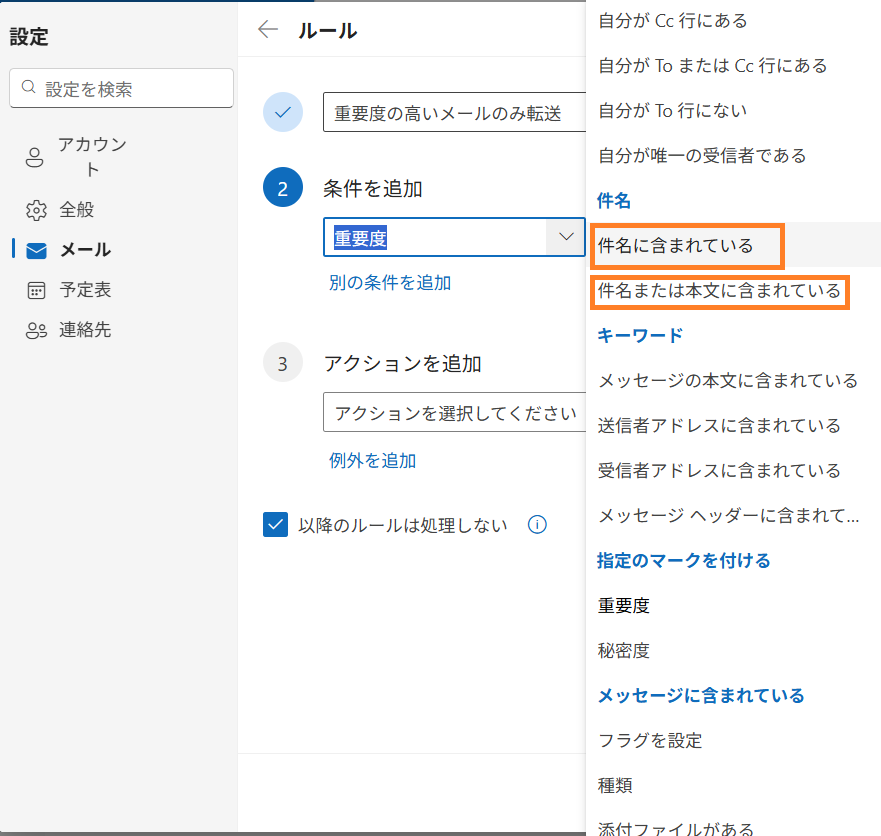Screen dimensions: 881x836
Task: Click the info icon beside 以降のルールは処理しない
Action: point(537,524)
